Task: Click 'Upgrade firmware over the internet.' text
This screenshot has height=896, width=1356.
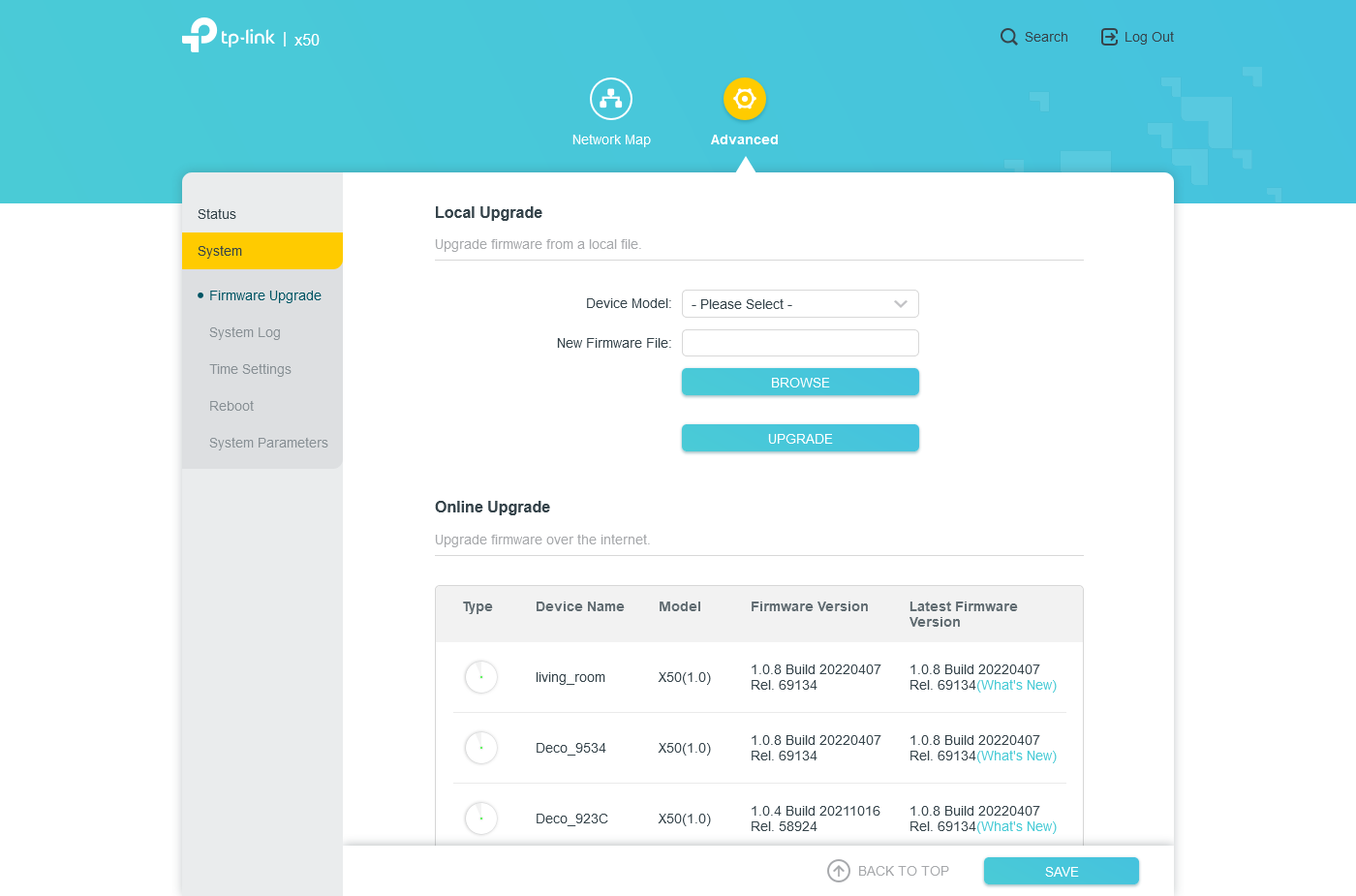Action: (x=542, y=540)
